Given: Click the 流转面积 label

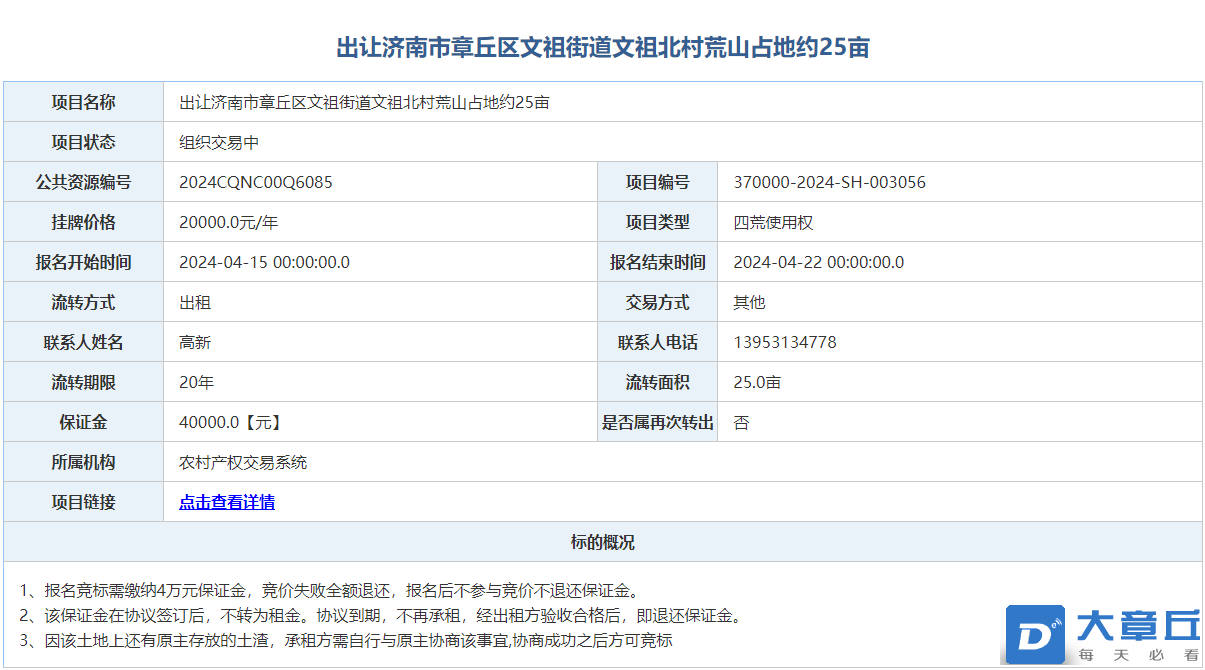Looking at the screenshot, I should [x=657, y=382].
